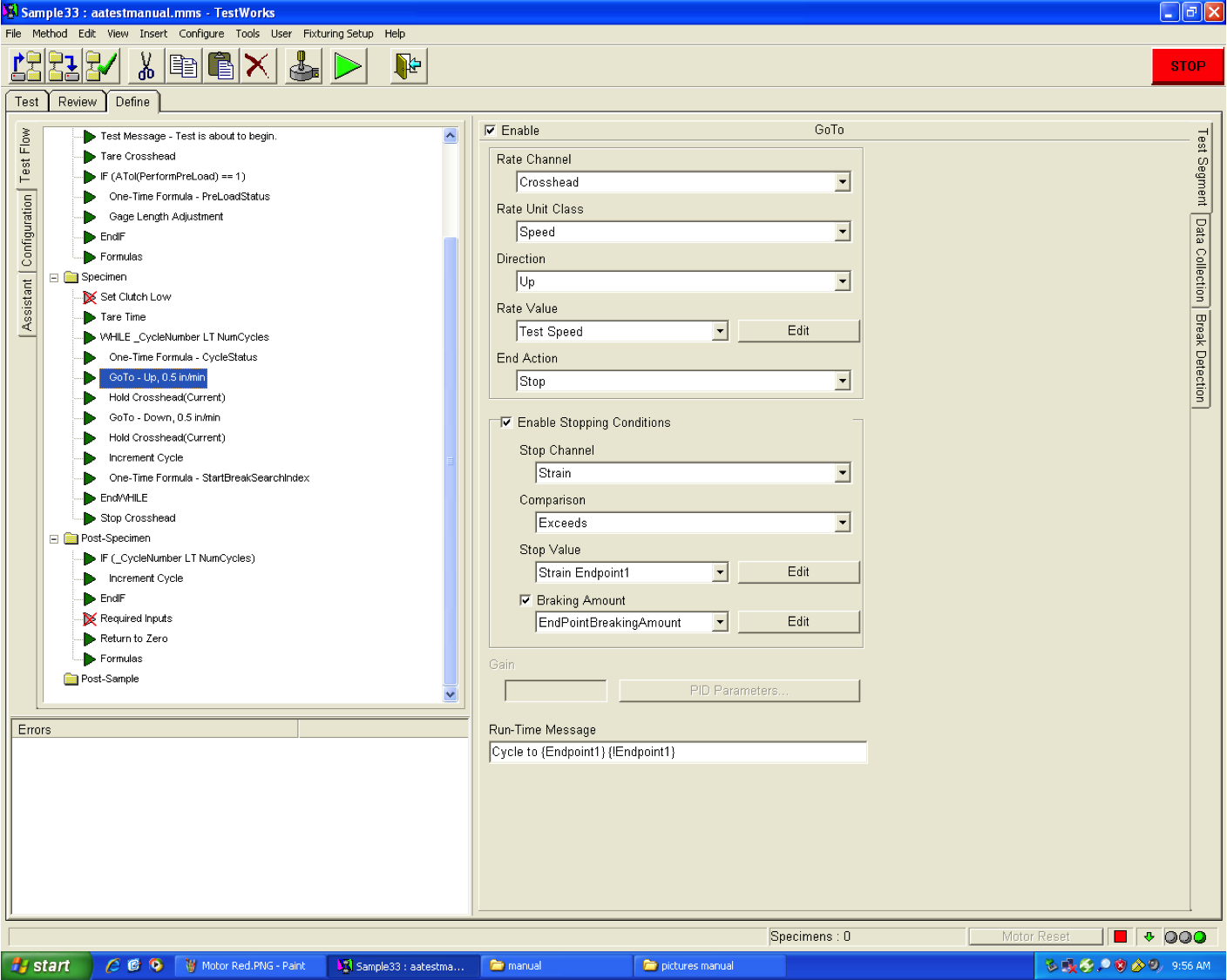Click Edit button next to Test Speed
The image size is (1227, 980).
point(798,331)
